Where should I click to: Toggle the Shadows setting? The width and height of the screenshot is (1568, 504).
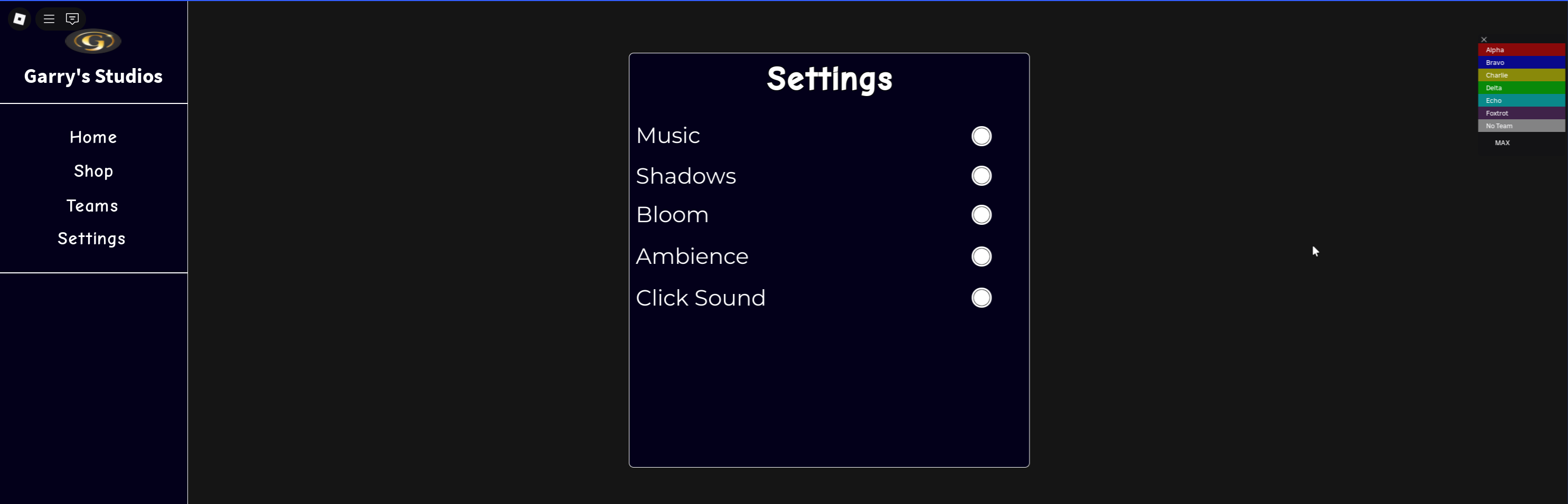(980, 176)
